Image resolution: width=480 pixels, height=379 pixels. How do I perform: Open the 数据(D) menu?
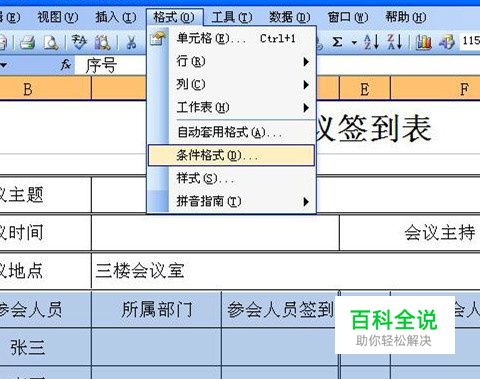click(x=289, y=17)
